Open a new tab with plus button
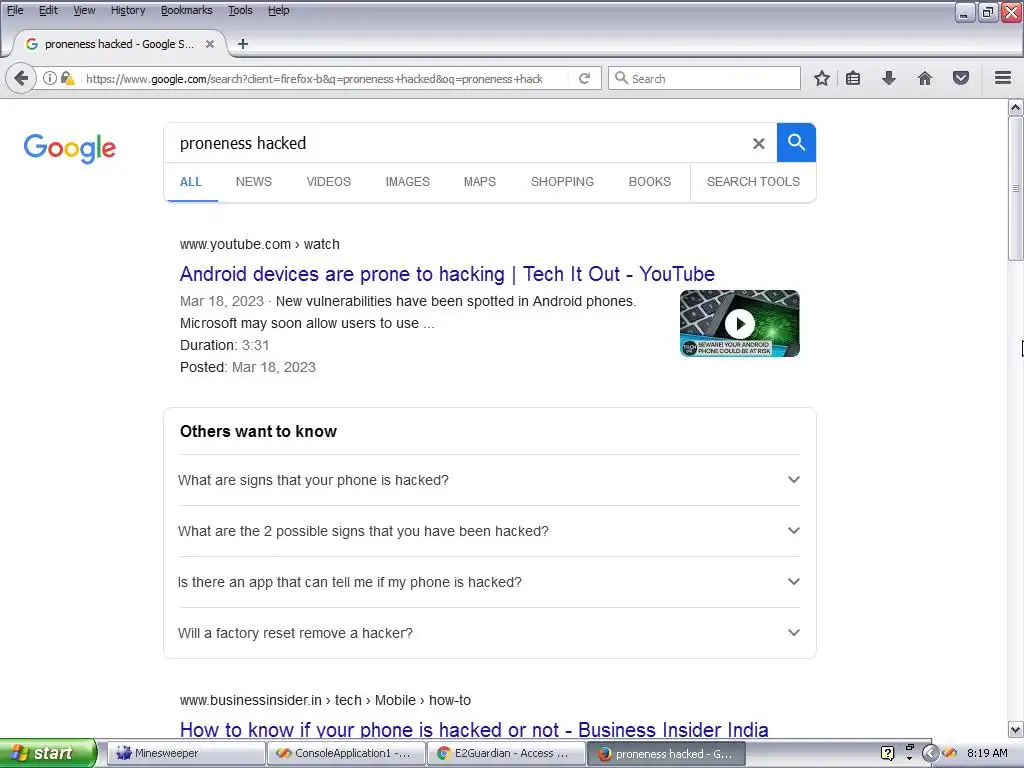This screenshot has width=1024, height=768. (243, 44)
